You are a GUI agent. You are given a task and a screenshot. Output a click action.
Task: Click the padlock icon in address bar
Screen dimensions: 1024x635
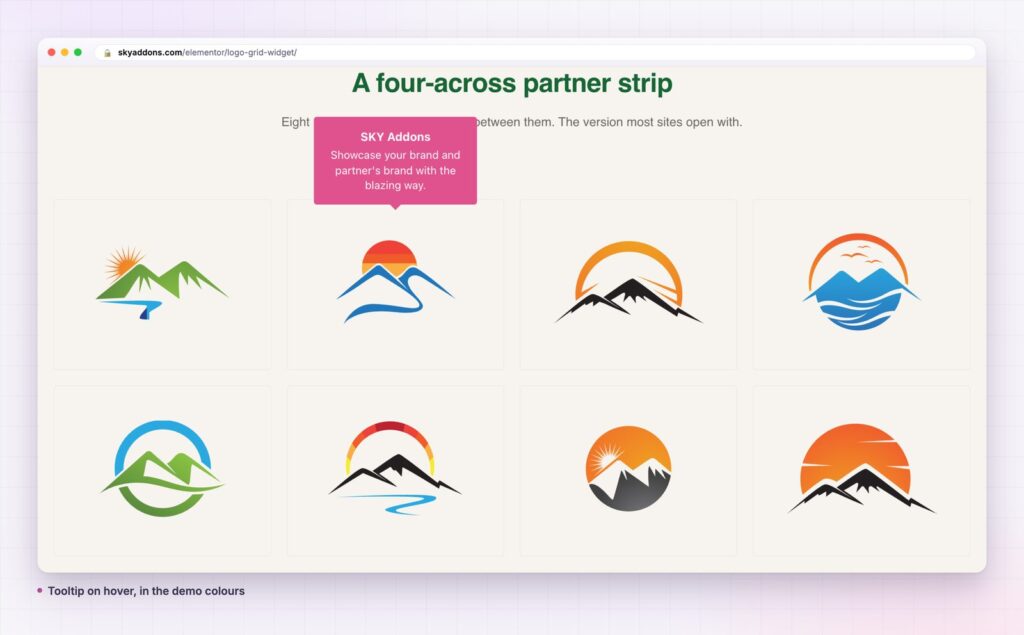click(x=108, y=53)
